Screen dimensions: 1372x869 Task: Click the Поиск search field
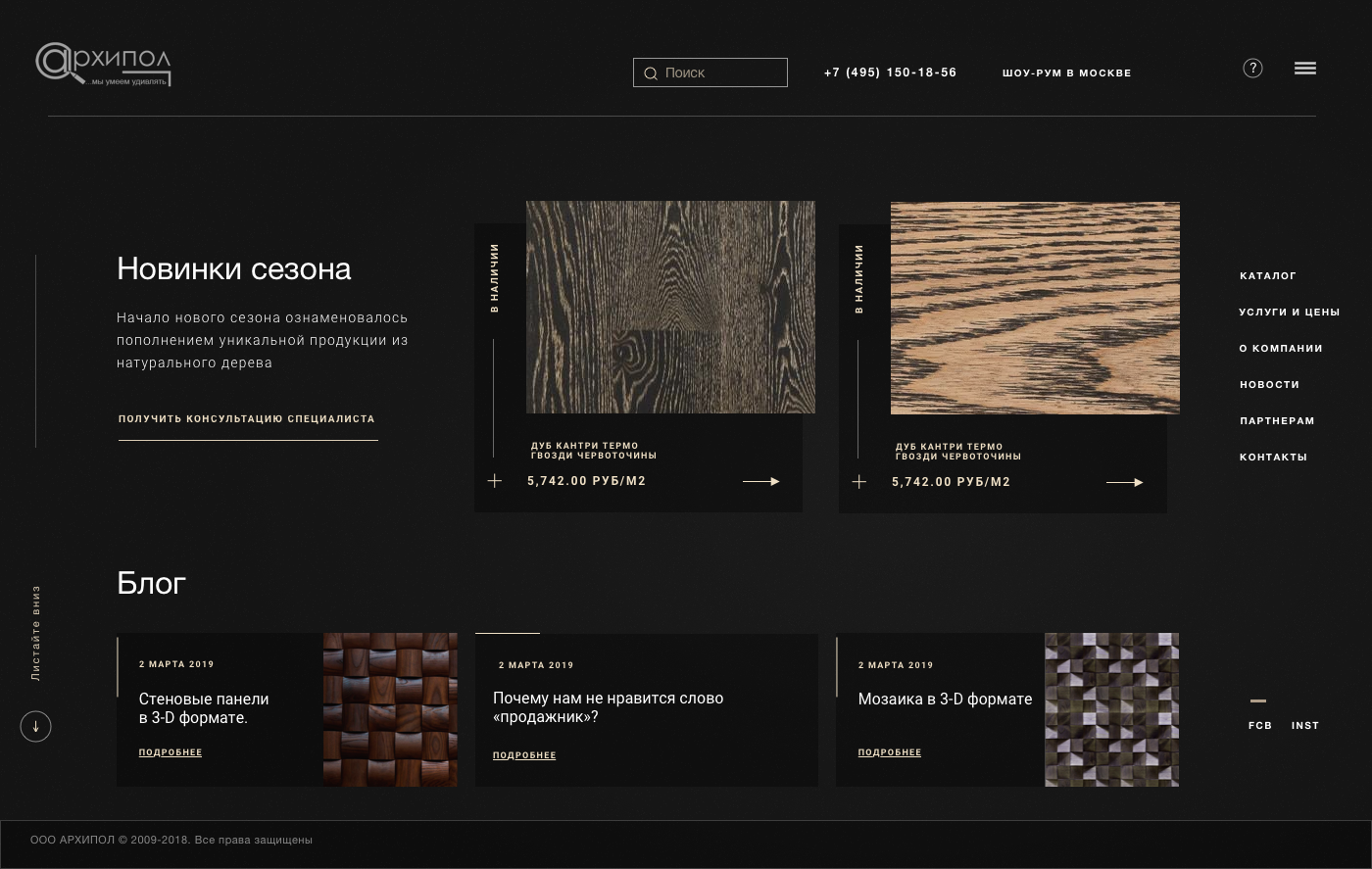pos(710,72)
